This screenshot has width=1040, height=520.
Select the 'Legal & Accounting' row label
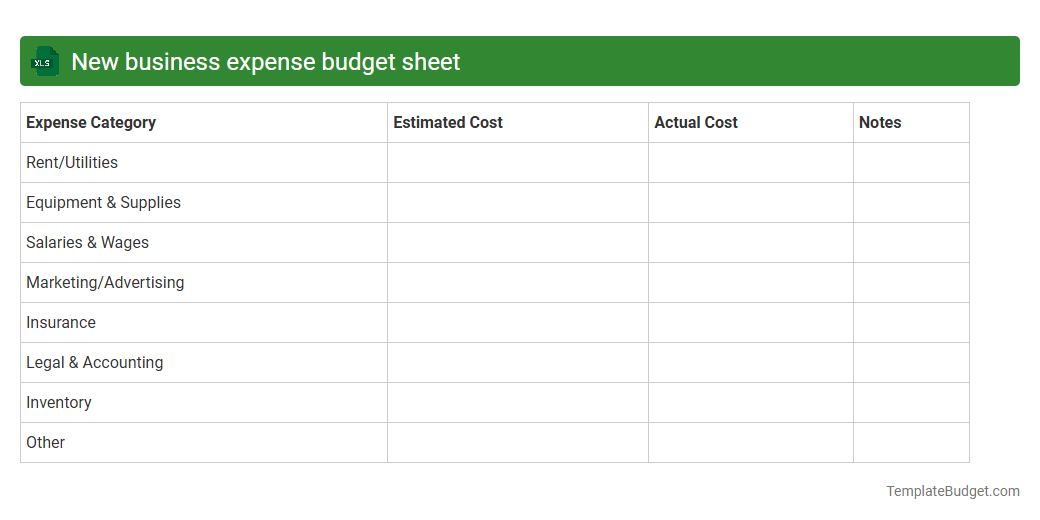[x=95, y=362]
